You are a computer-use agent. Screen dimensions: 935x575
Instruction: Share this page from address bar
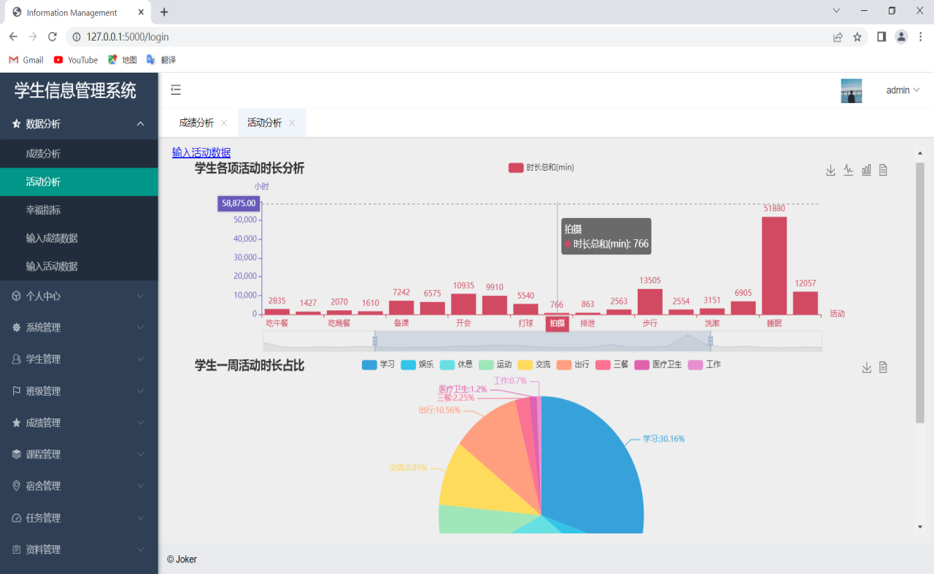(838, 37)
